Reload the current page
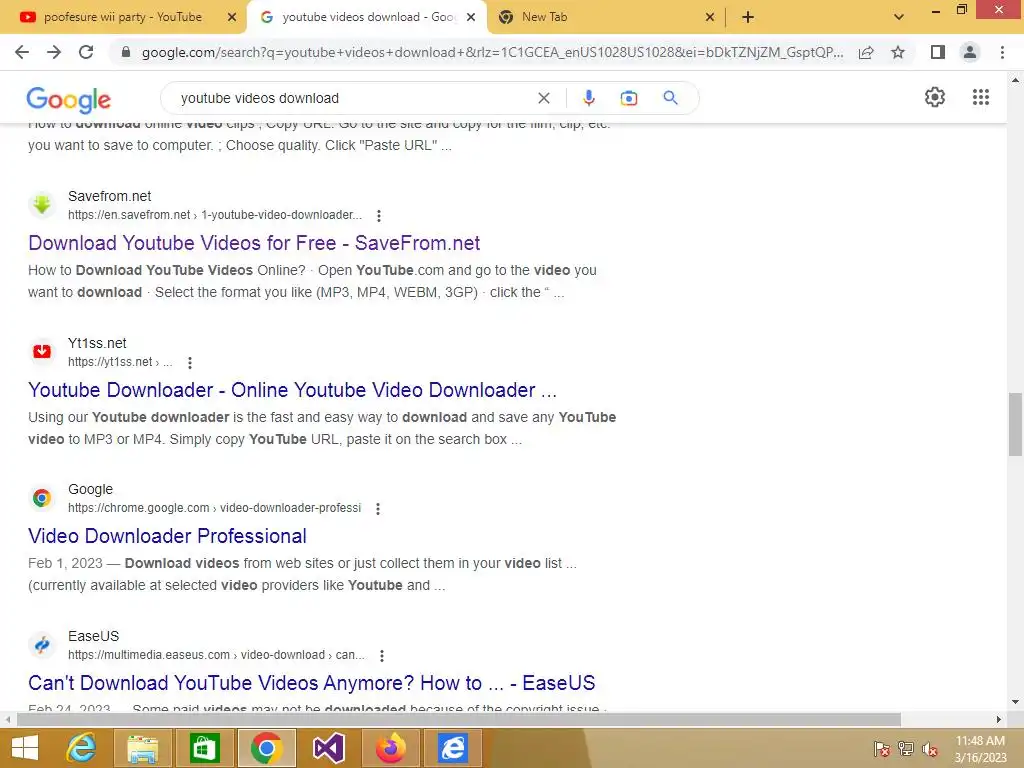1024x768 pixels. [x=86, y=52]
